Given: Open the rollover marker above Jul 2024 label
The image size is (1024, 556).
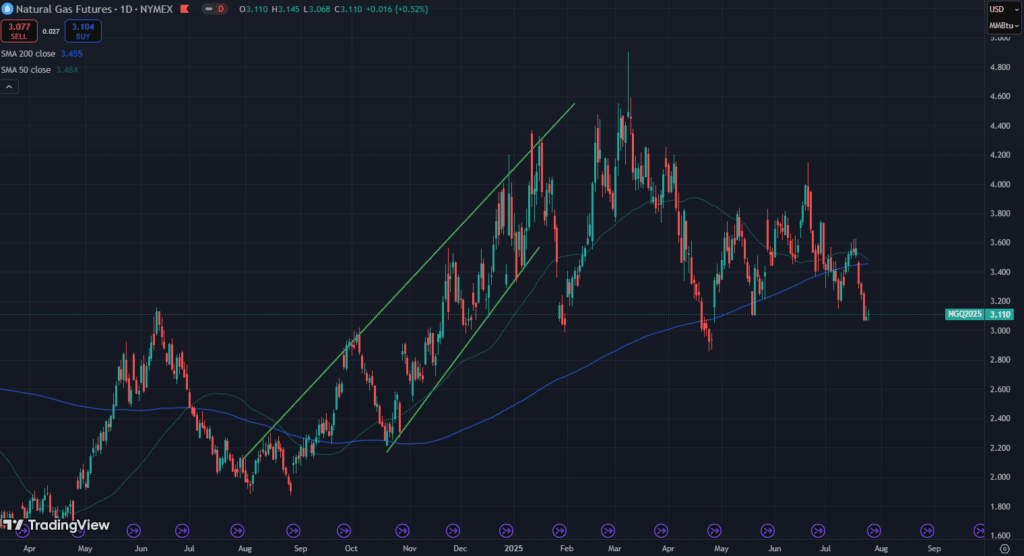Looking at the screenshot, I should pos(182,531).
